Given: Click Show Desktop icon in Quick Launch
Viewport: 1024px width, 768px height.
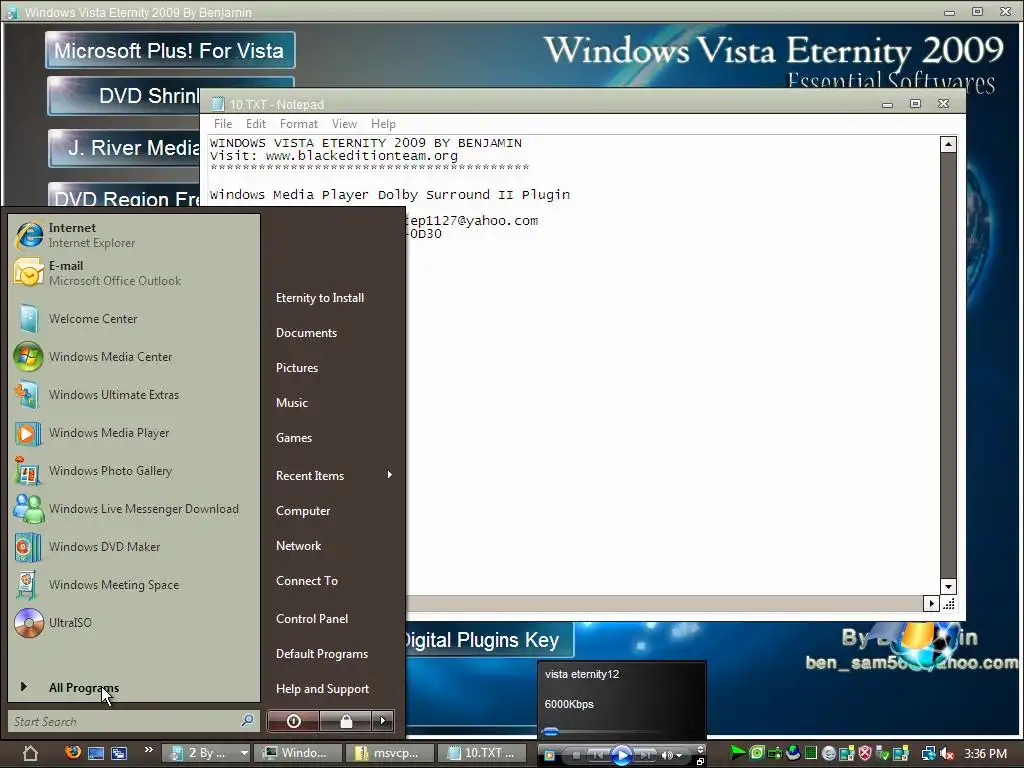Looking at the screenshot, I should [x=96, y=753].
